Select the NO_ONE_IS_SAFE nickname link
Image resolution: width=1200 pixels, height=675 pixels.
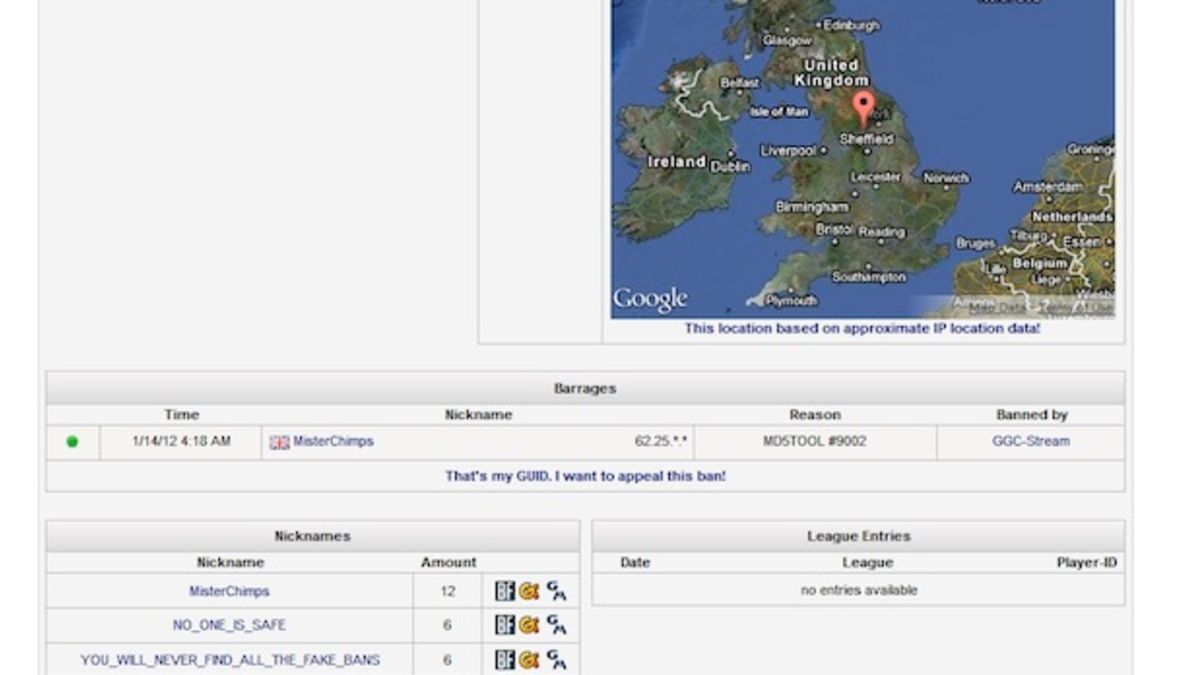point(229,625)
